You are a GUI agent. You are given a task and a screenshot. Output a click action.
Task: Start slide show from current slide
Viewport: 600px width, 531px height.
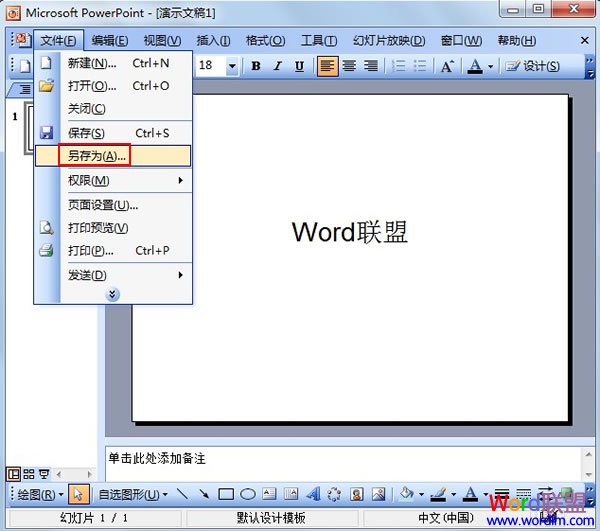[x=44, y=474]
